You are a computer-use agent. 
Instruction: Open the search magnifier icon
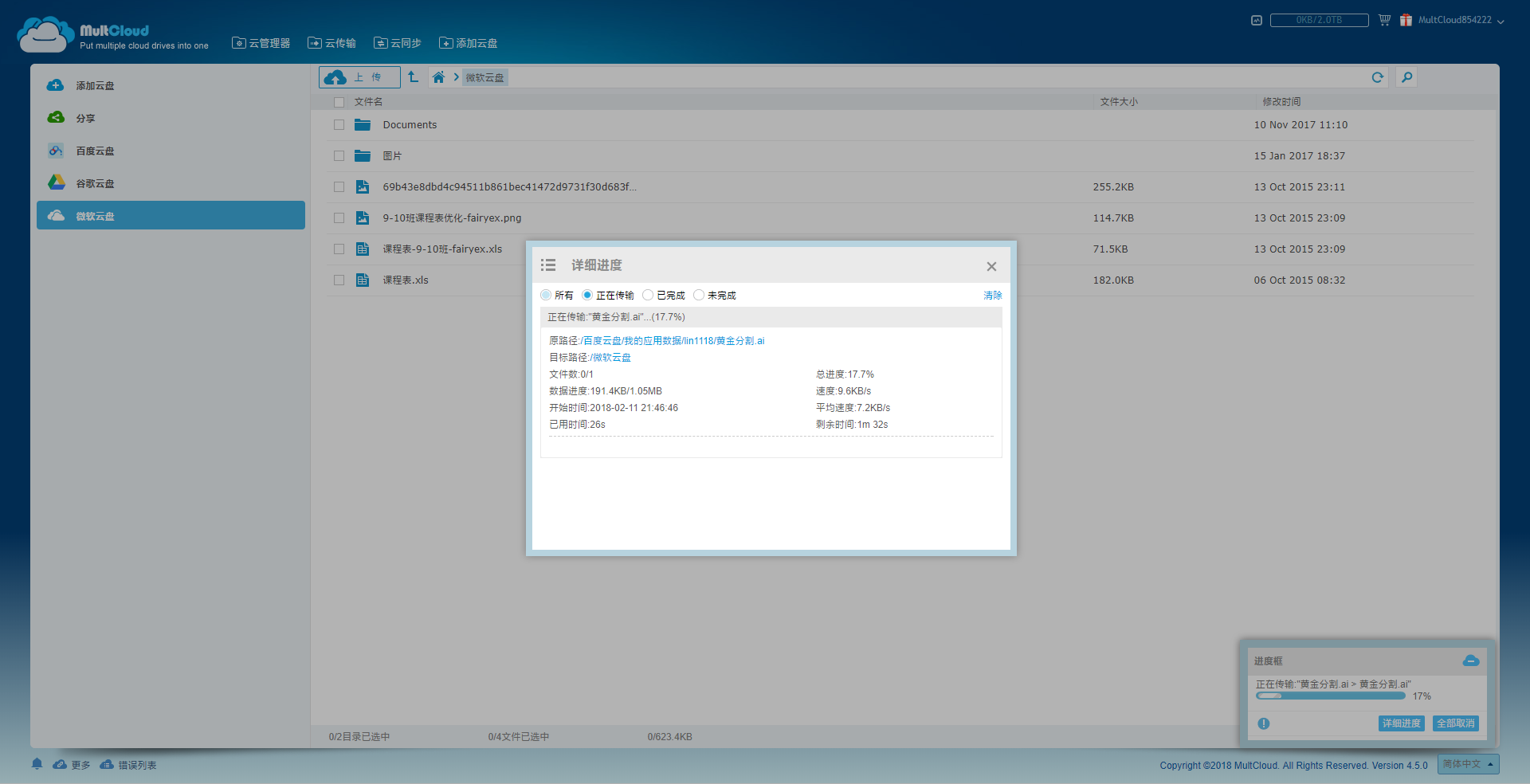click(x=1406, y=77)
